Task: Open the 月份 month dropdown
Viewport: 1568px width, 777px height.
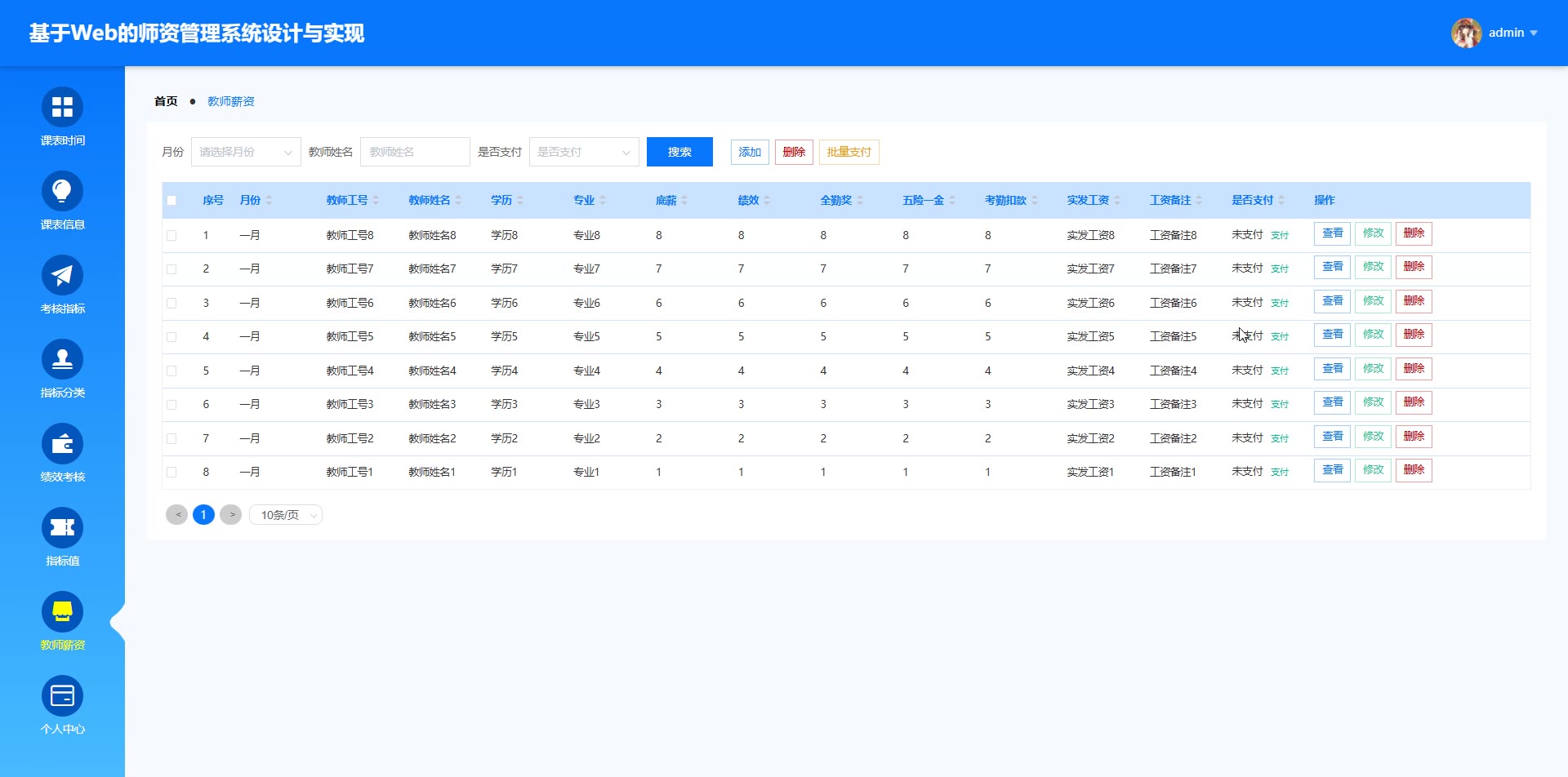Action: (x=246, y=153)
